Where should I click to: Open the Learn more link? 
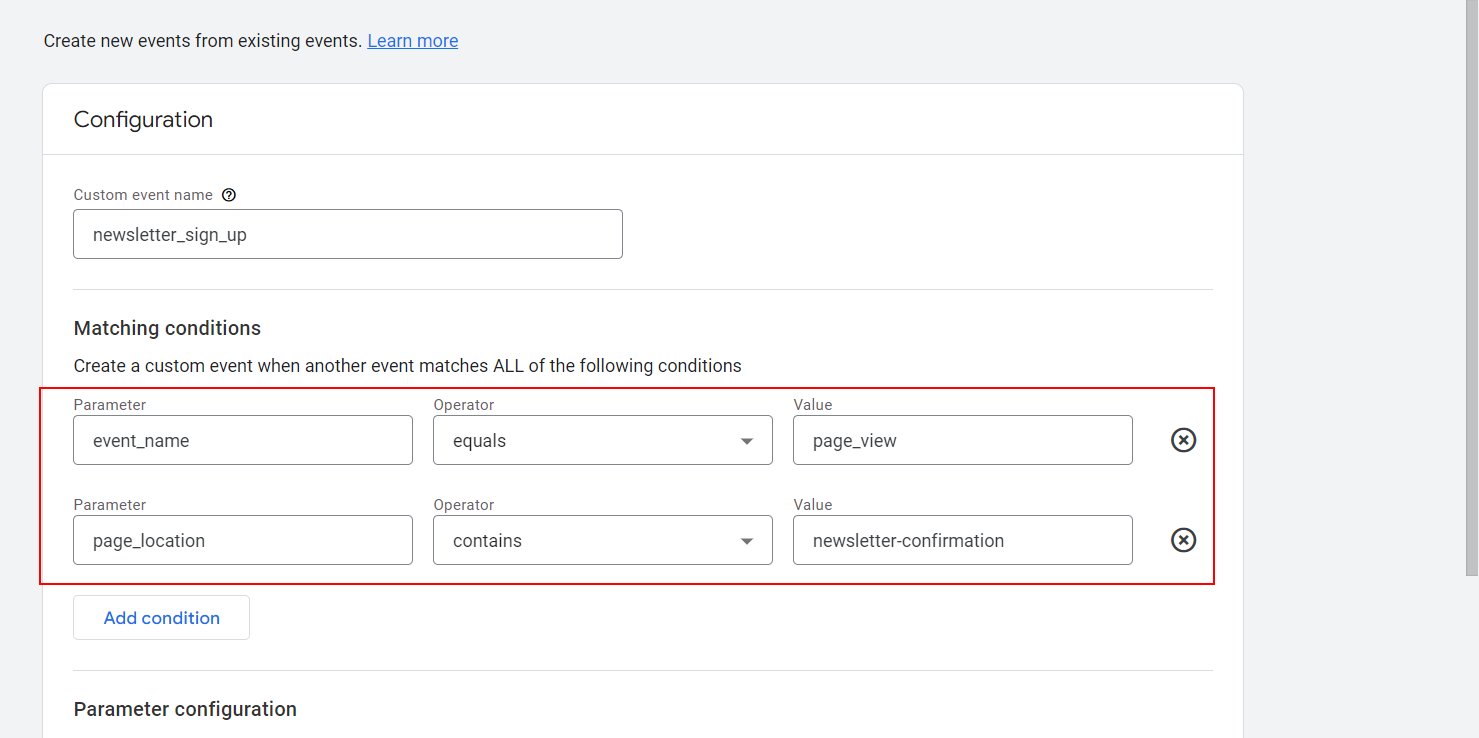tap(412, 41)
